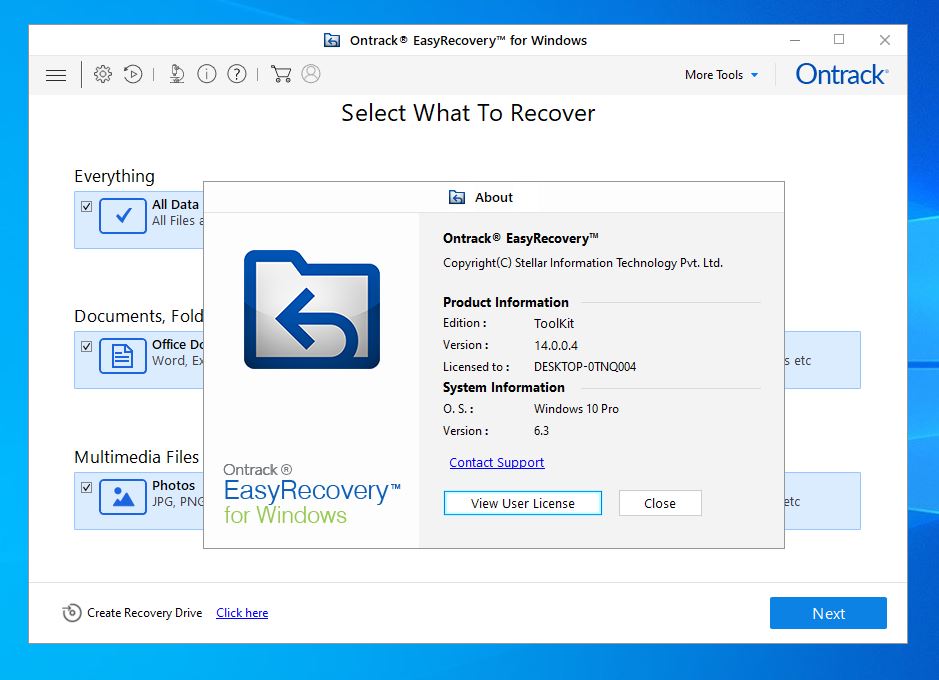Toggle the Office Documents checkbox

tap(86, 347)
